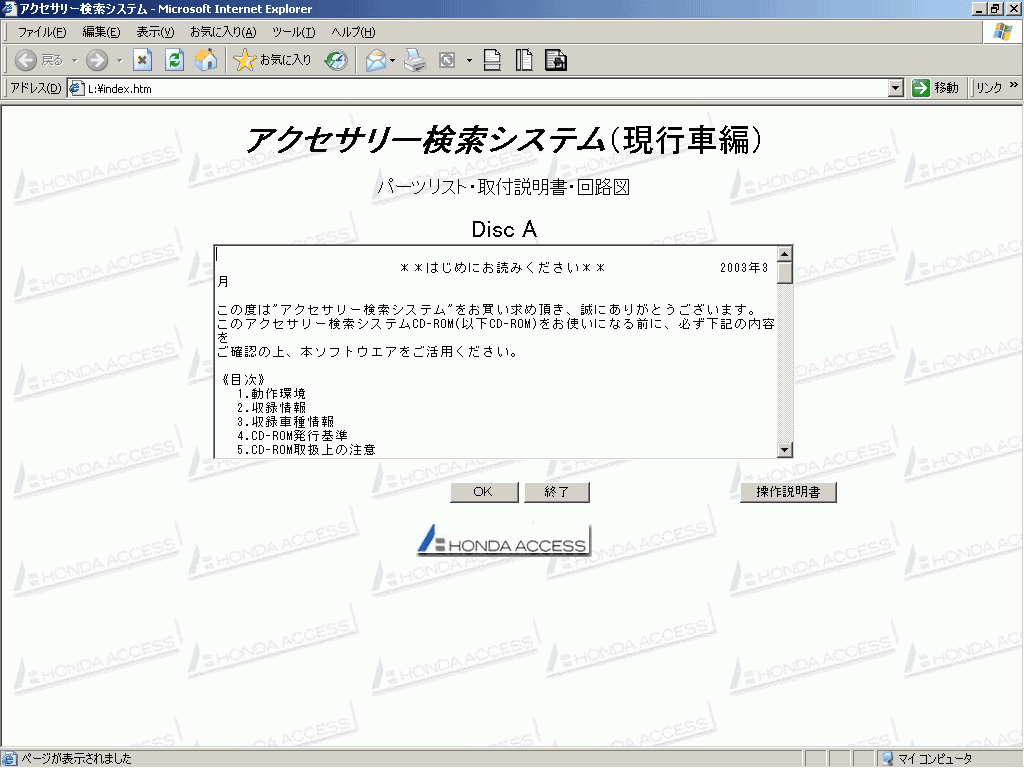Click the リンク toolbar label
Screen dimensions: 1024x768
click(989, 88)
